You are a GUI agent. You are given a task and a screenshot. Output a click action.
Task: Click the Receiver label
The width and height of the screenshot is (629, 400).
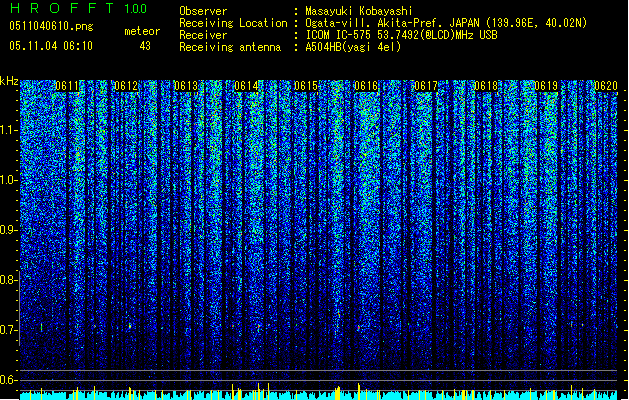point(203,35)
